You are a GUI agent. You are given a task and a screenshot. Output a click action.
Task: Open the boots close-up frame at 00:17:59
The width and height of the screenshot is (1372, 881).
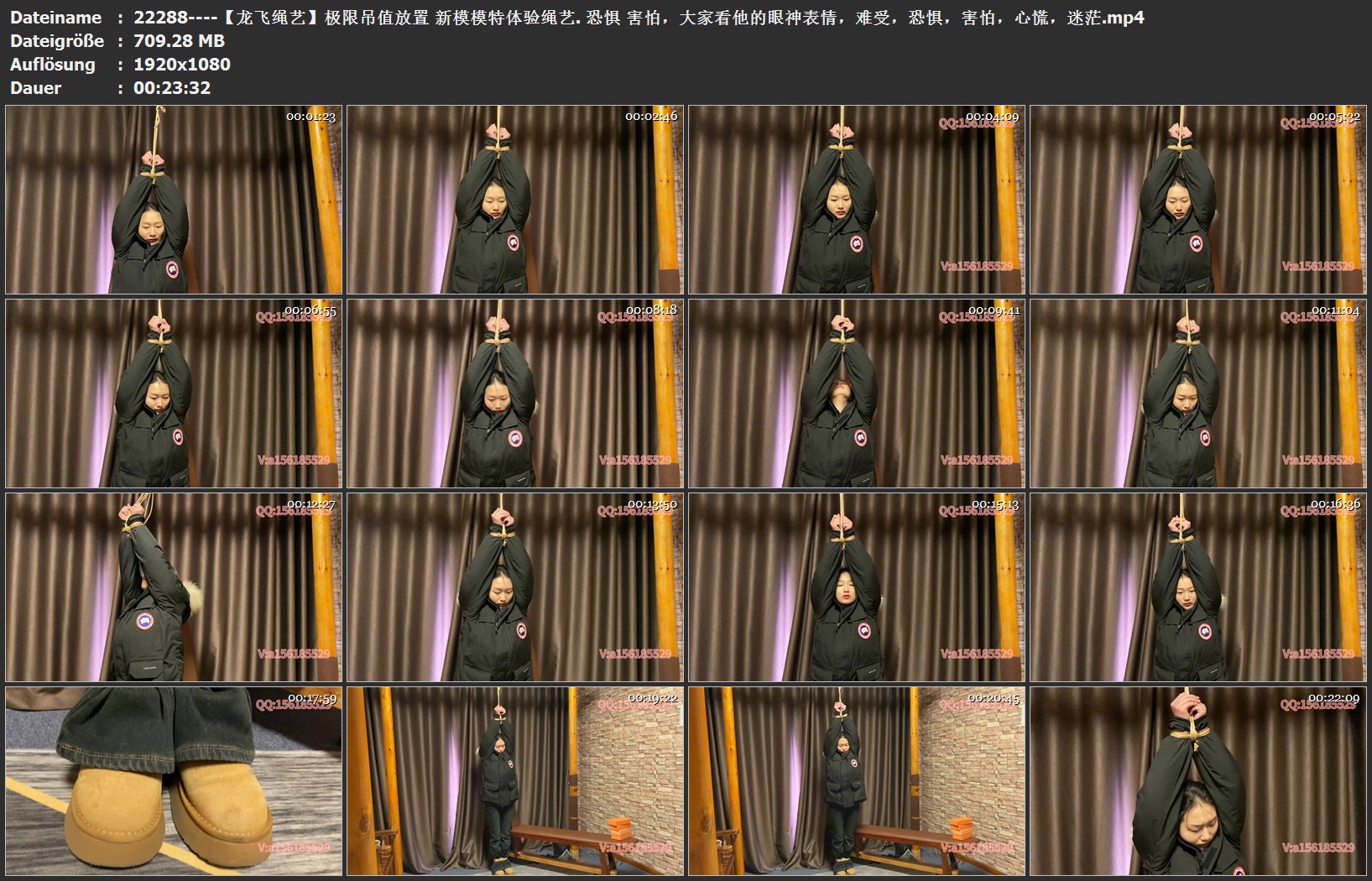coord(174,781)
